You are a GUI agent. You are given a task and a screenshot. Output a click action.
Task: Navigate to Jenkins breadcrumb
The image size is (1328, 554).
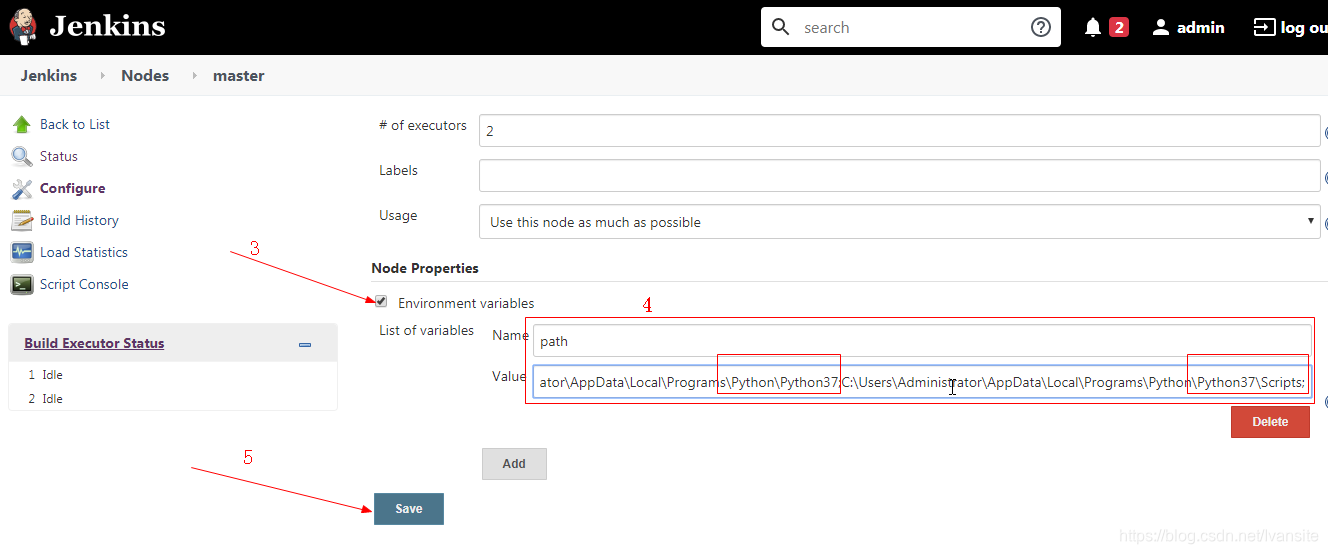(49, 76)
